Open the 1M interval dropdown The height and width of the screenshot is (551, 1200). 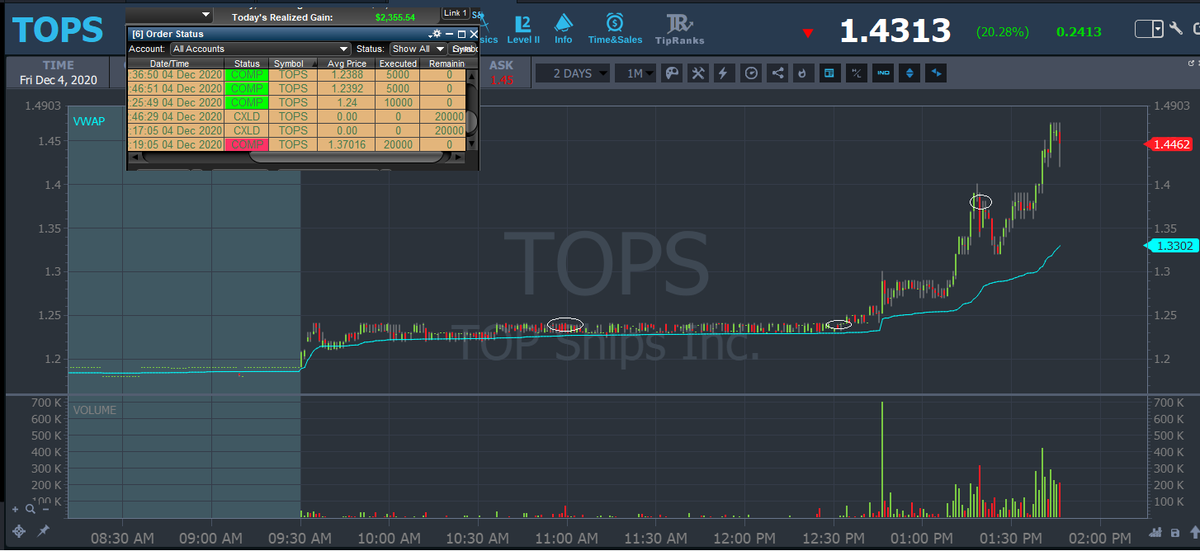click(635, 73)
